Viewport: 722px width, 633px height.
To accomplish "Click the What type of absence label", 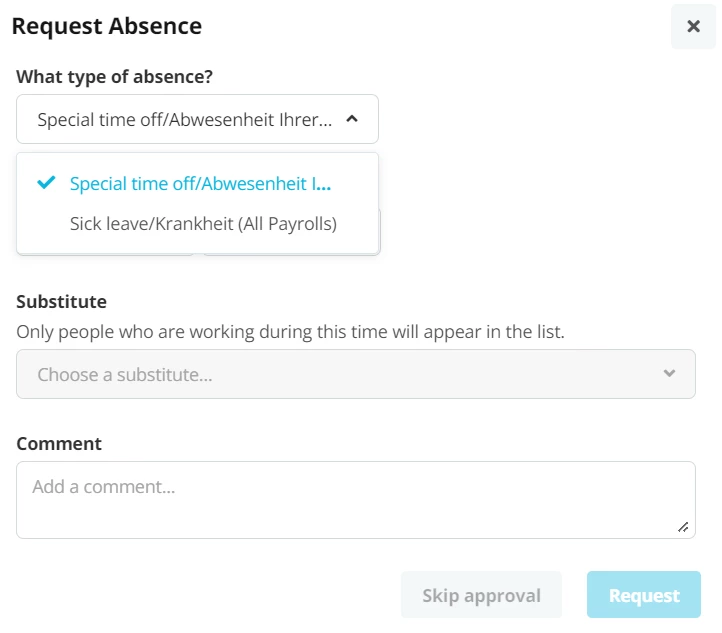I will pyautogui.click(x=115, y=76).
